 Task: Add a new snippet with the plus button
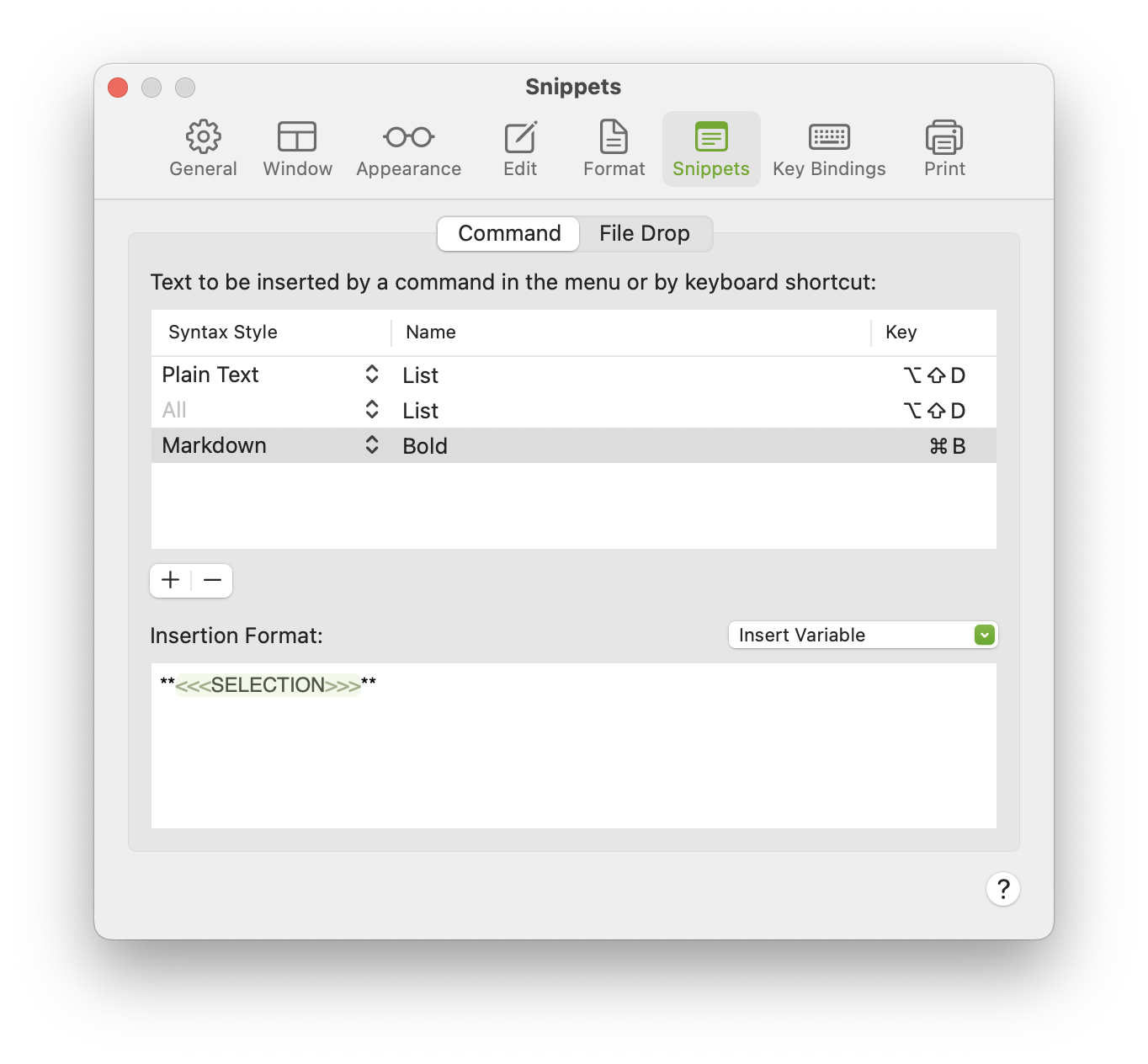point(171,580)
